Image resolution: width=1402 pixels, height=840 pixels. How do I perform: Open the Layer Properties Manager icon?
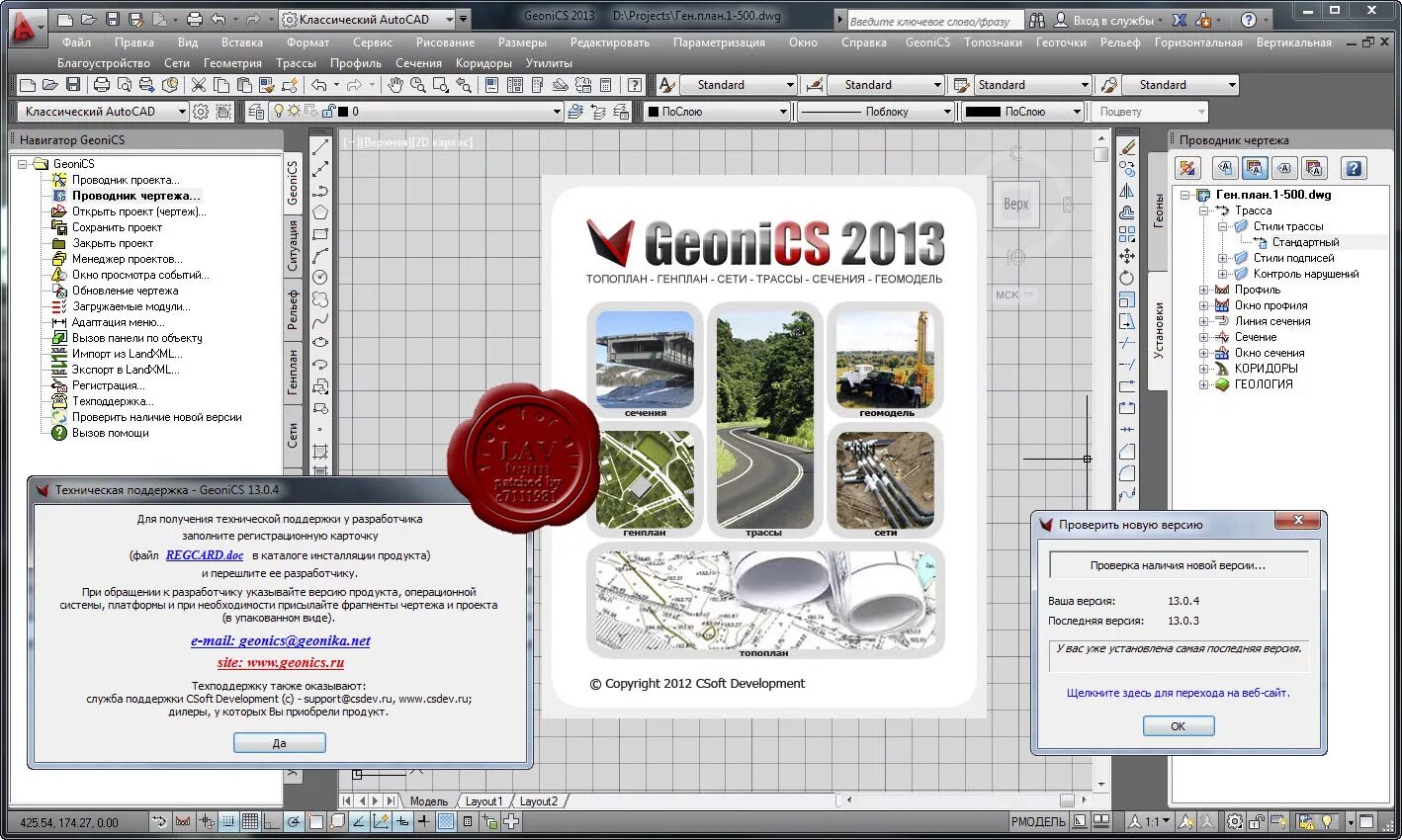coord(256,112)
